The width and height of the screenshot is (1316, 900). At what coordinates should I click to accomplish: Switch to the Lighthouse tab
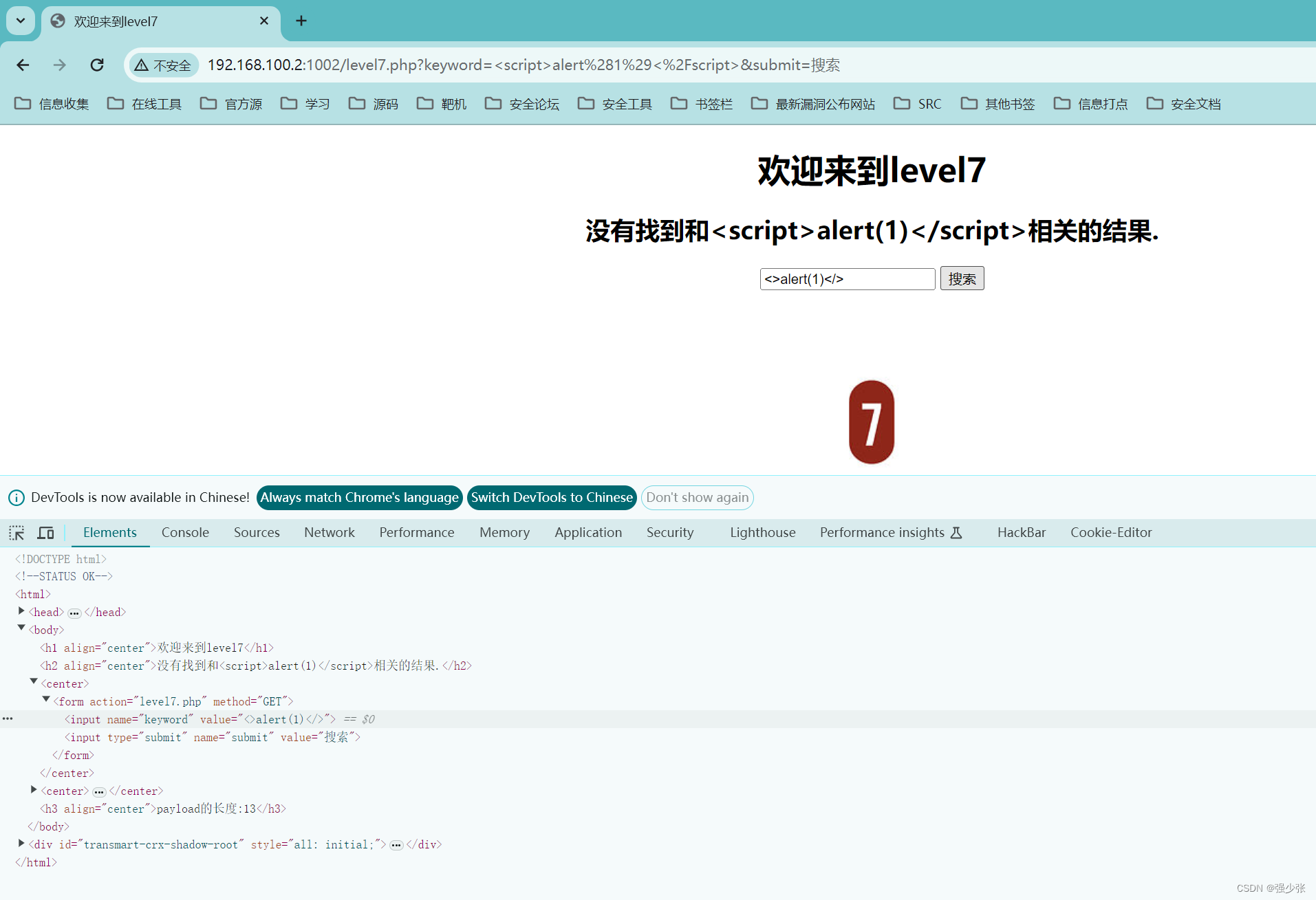tap(763, 533)
